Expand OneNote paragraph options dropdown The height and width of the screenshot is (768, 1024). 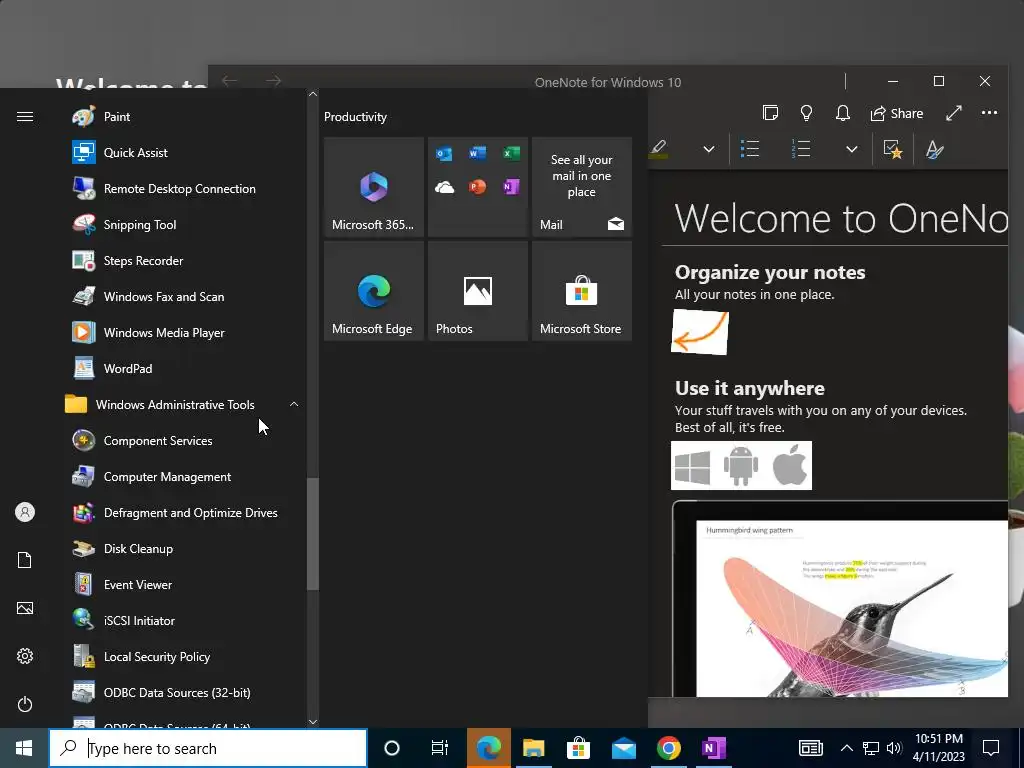852,149
